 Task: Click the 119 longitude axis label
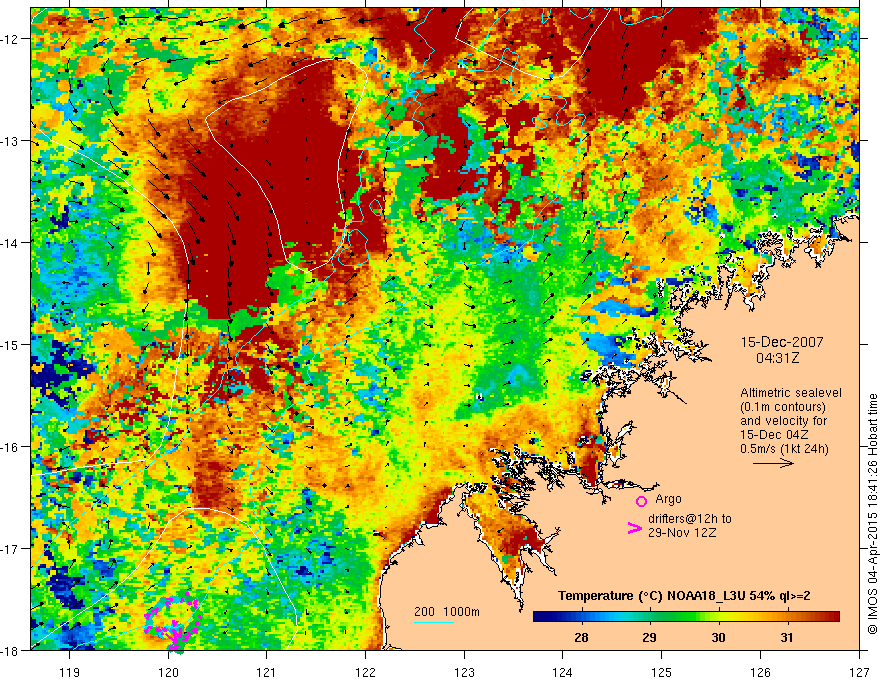(x=69, y=672)
